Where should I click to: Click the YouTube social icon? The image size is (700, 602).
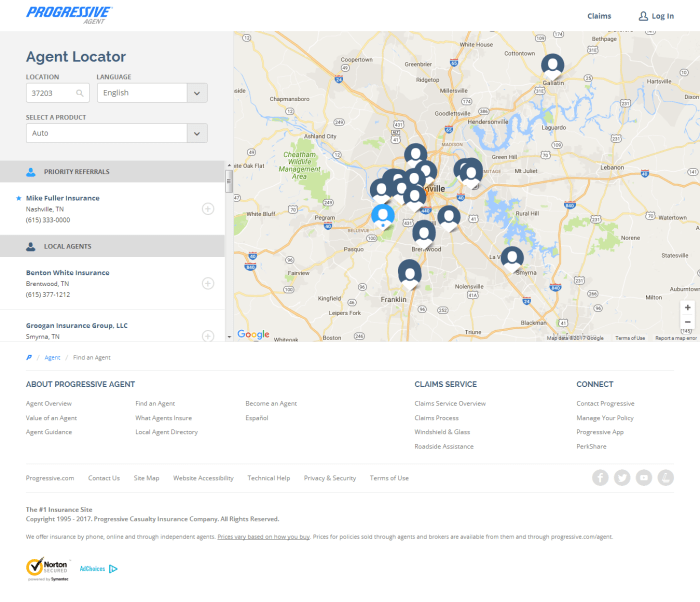pyautogui.click(x=644, y=477)
